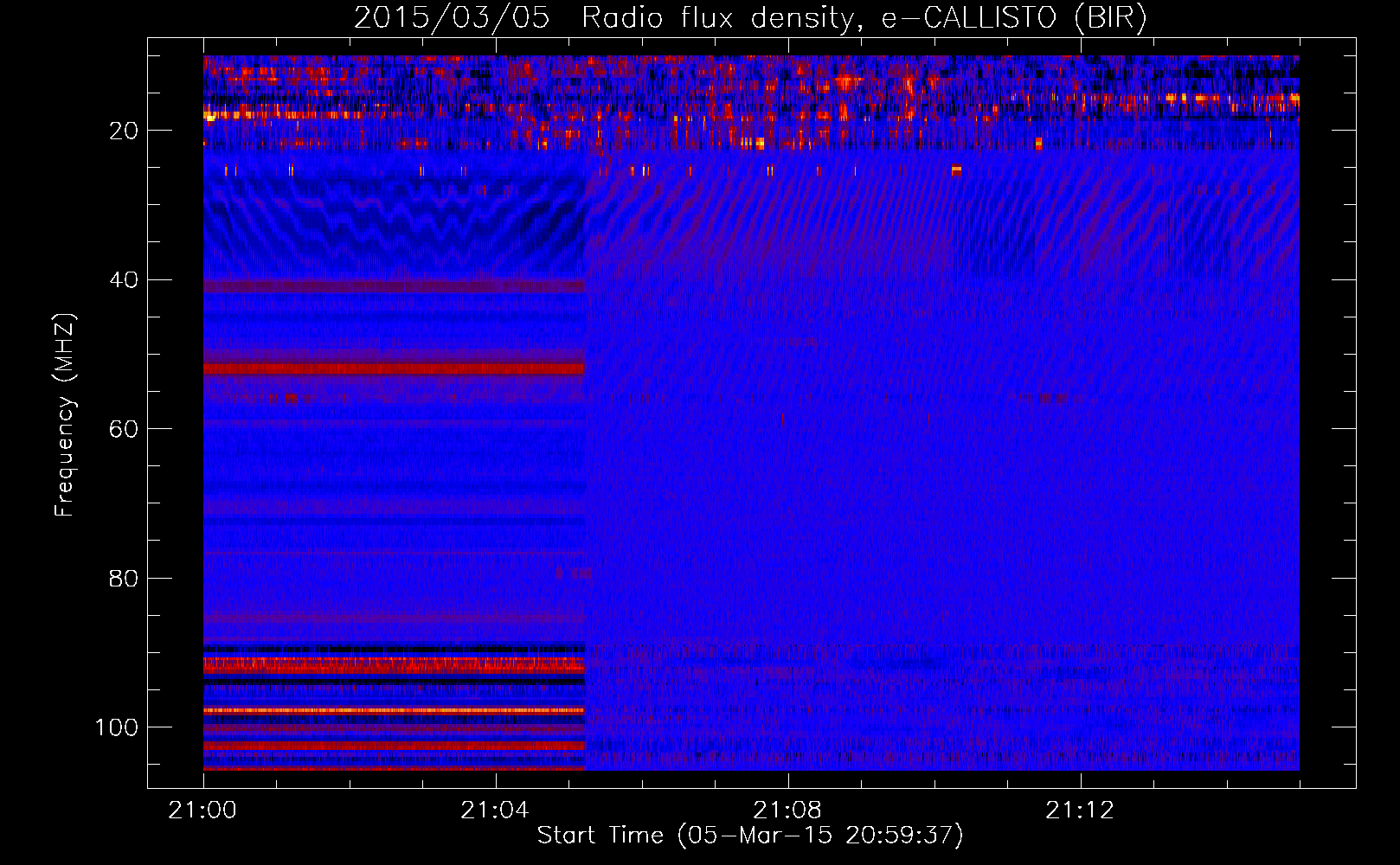Image resolution: width=1400 pixels, height=865 pixels.
Task: Click the 21:04 time tick label
Action: click(x=495, y=811)
